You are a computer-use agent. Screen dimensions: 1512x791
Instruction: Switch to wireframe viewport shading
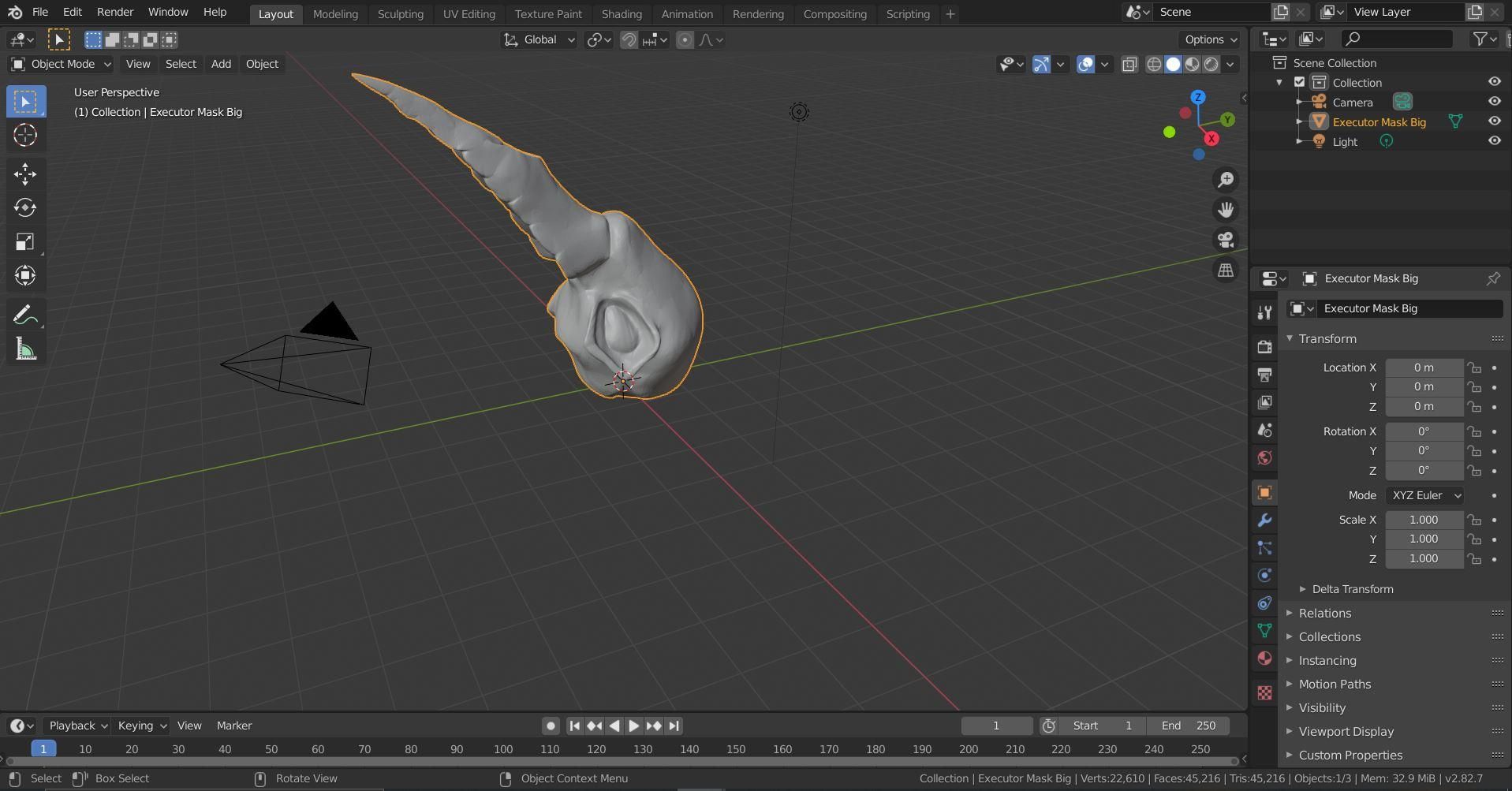click(x=1154, y=65)
